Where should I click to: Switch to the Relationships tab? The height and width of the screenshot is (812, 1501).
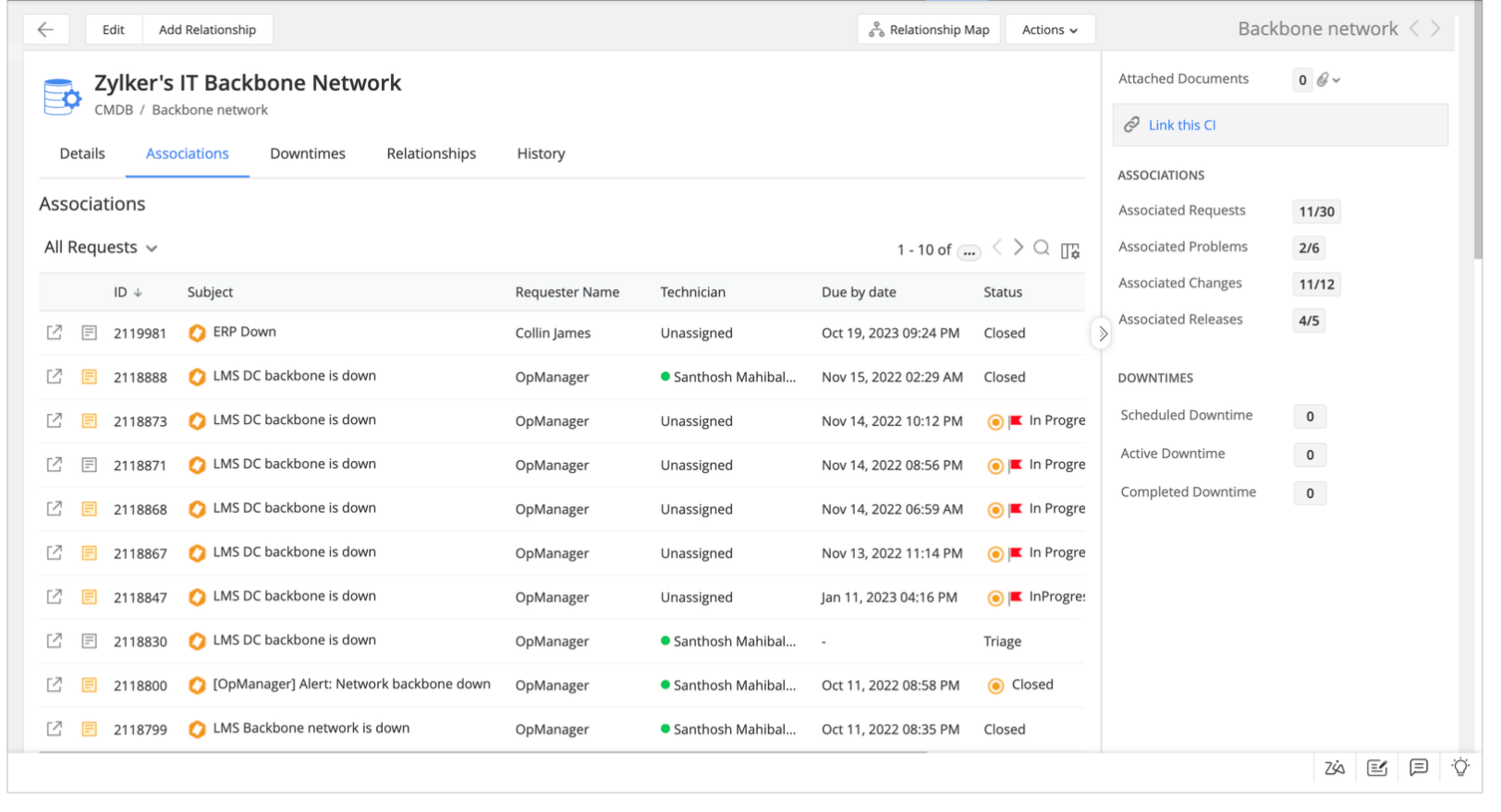(432, 153)
